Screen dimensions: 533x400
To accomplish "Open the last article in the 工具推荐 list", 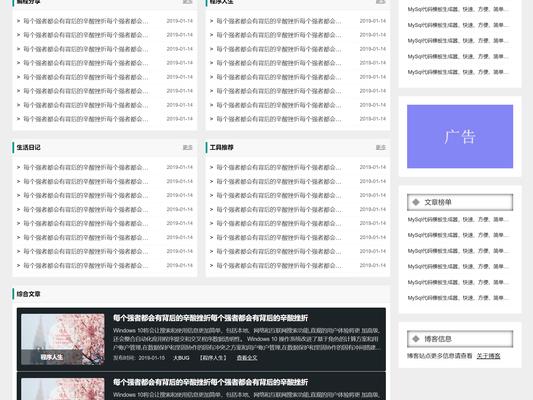I will [279, 265].
